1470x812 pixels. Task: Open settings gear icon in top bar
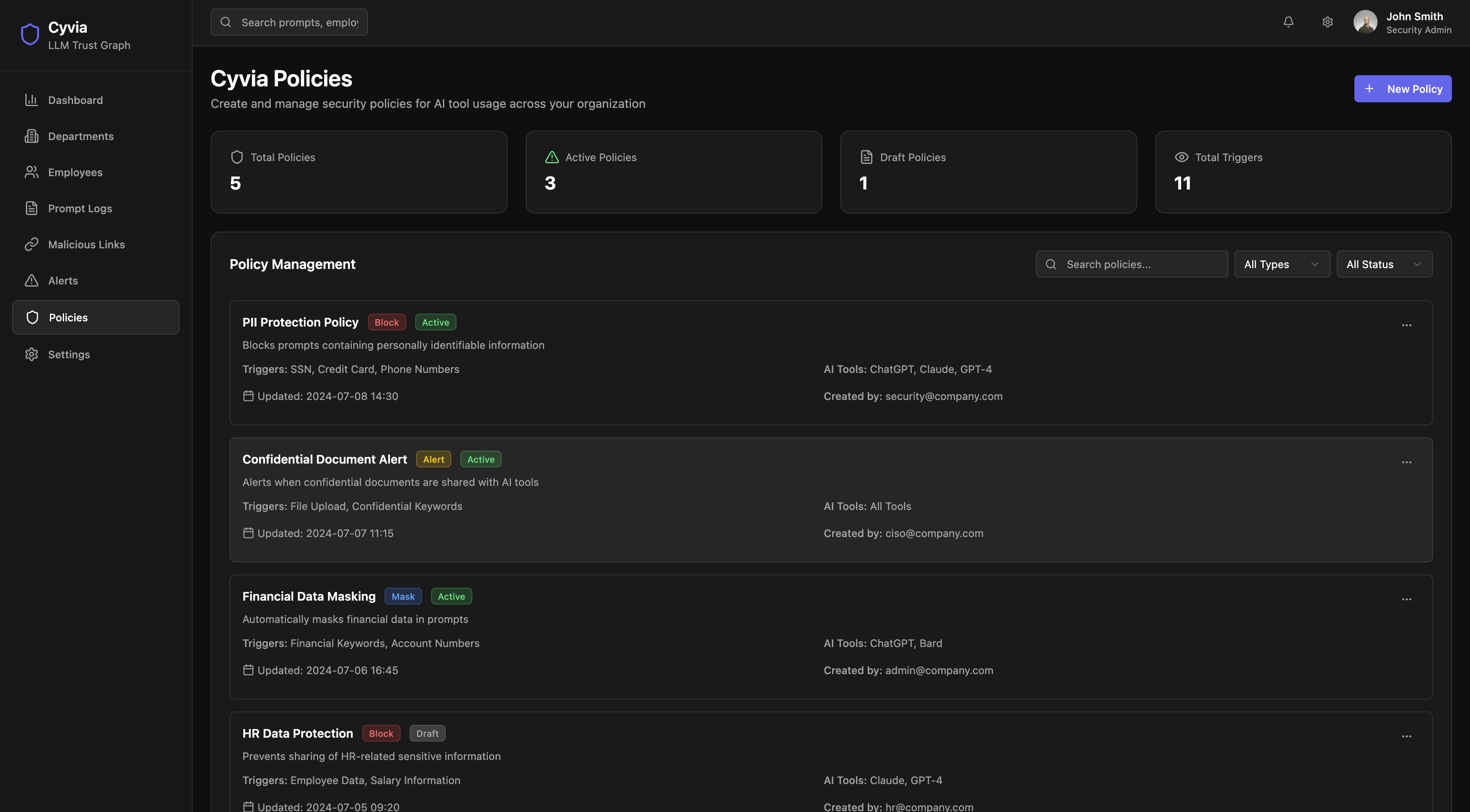pyautogui.click(x=1327, y=21)
